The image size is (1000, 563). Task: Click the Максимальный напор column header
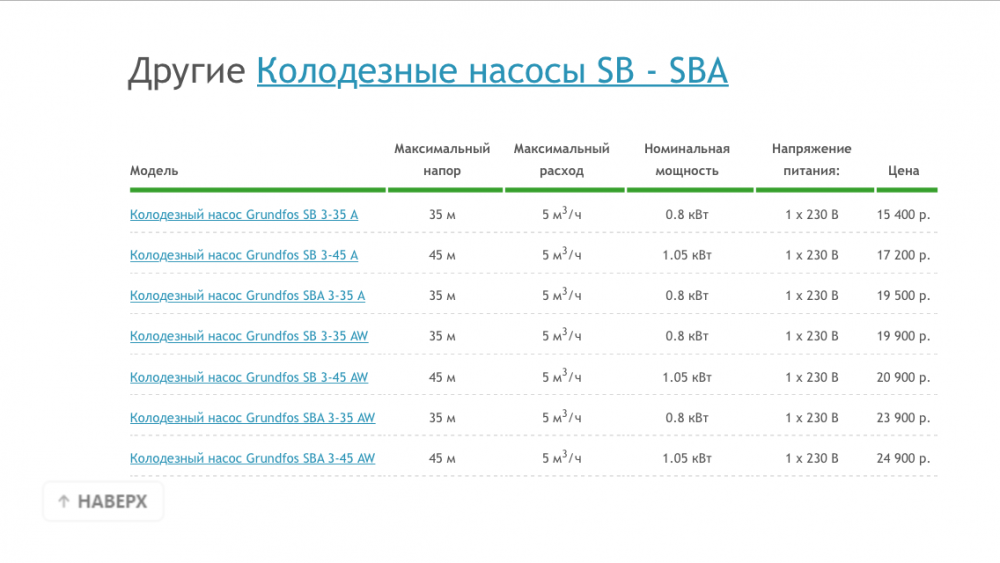(442, 160)
